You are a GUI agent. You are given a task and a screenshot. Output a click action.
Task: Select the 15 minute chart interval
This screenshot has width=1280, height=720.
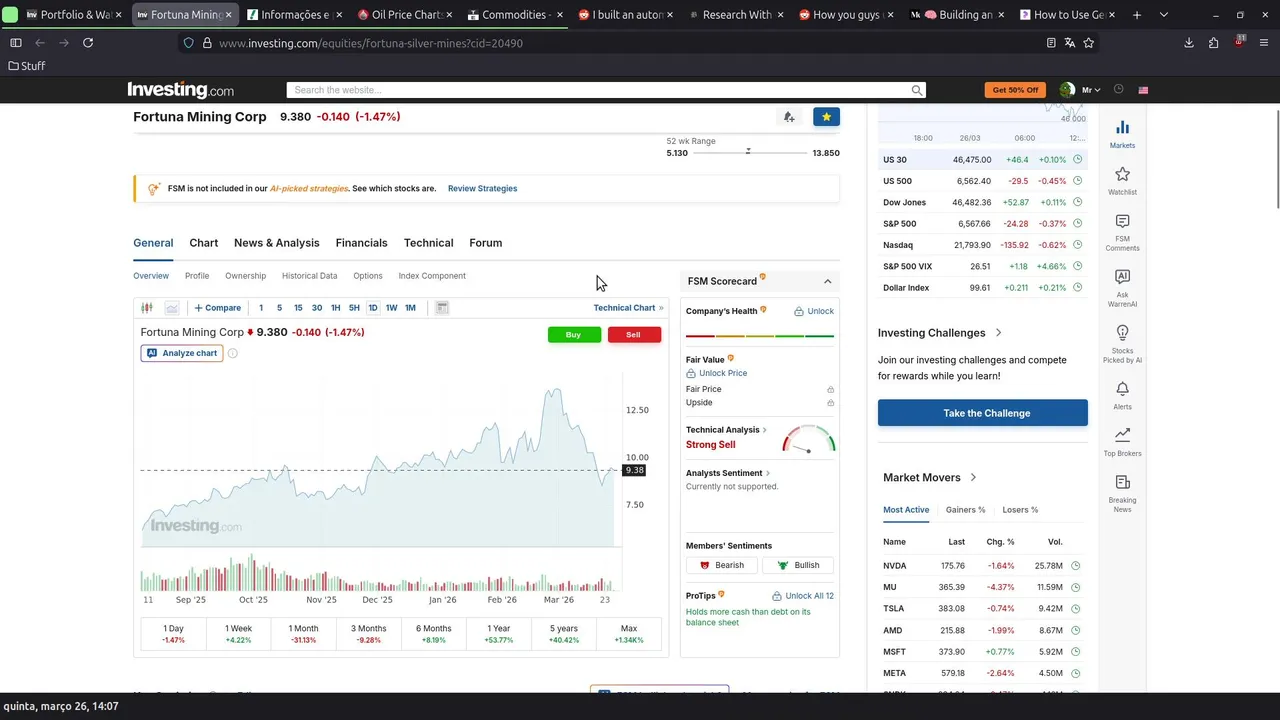pyautogui.click(x=298, y=308)
